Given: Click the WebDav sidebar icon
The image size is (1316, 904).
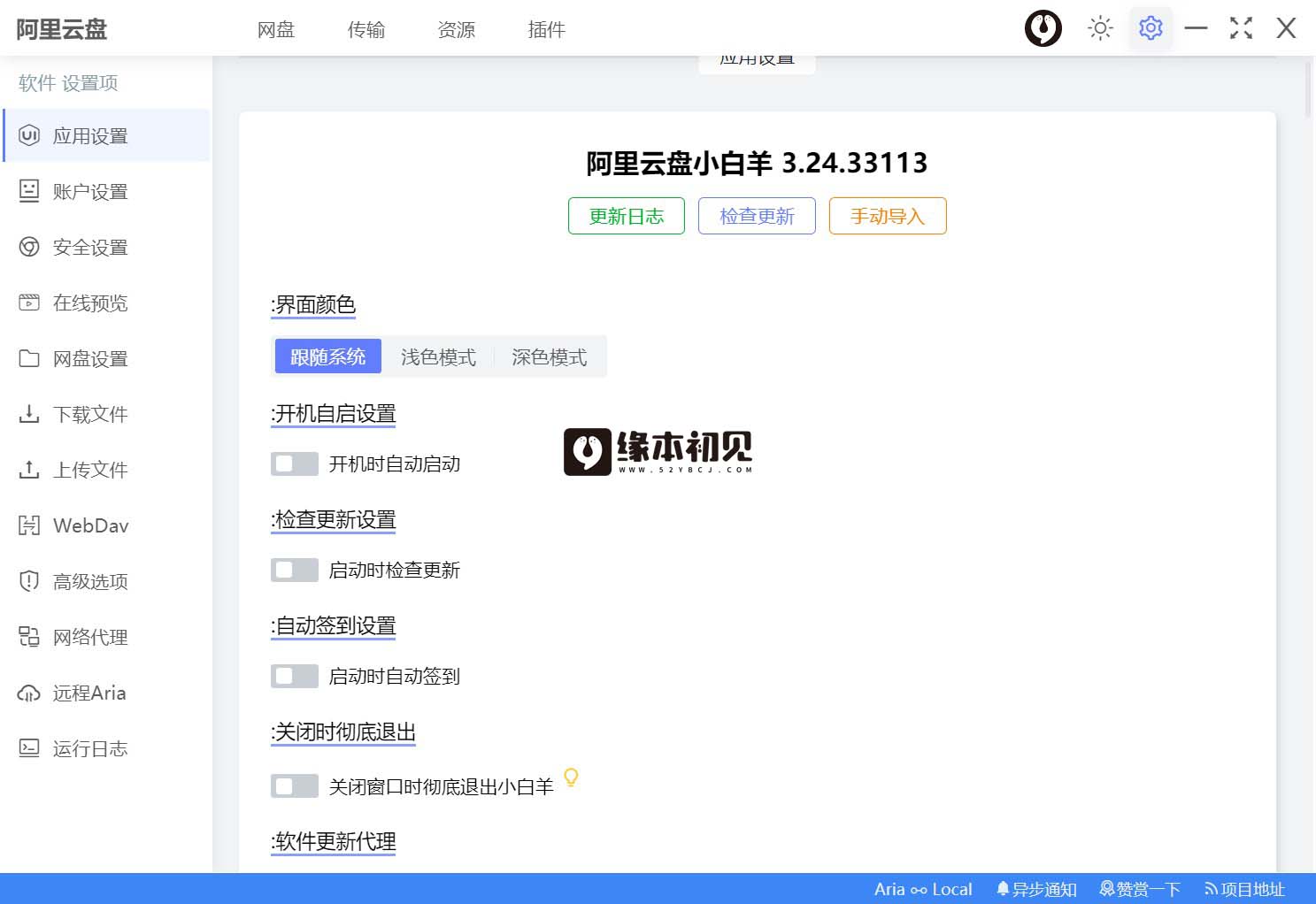Looking at the screenshot, I should pos(29,525).
